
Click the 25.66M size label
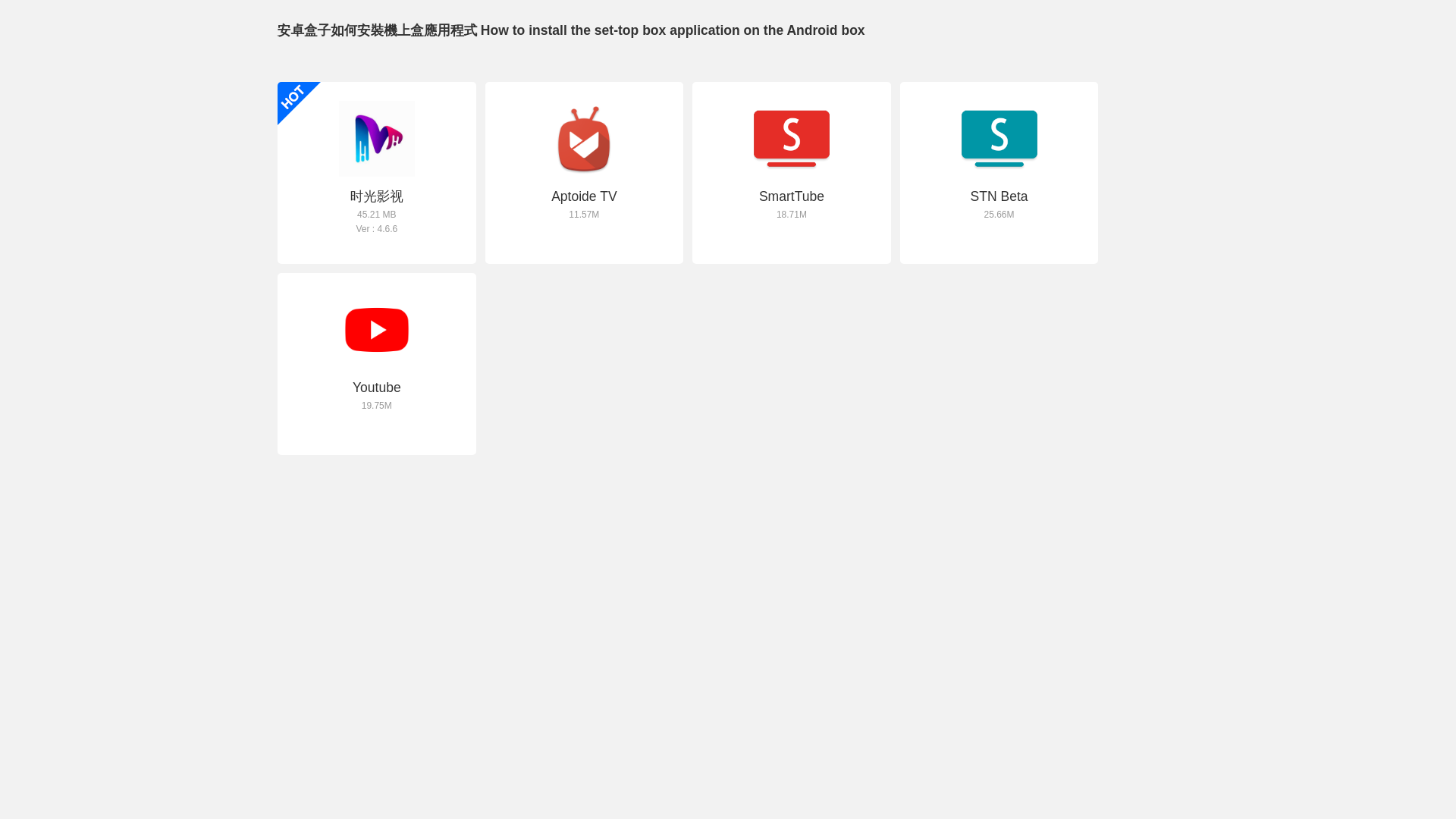pyautogui.click(x=999, y=215)
